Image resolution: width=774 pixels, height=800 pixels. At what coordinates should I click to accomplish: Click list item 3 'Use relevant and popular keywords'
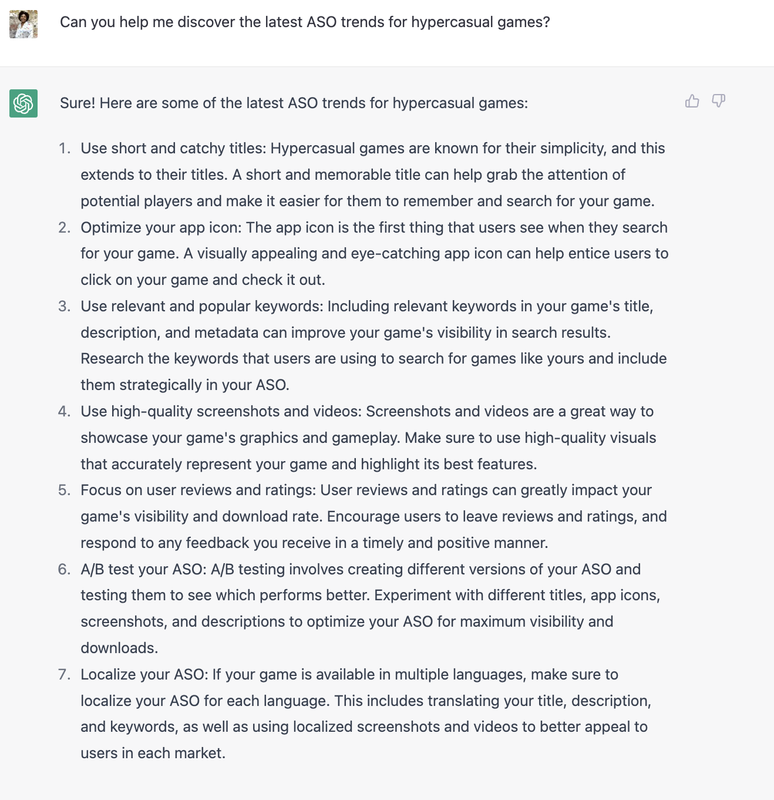[x=374, y=345]
